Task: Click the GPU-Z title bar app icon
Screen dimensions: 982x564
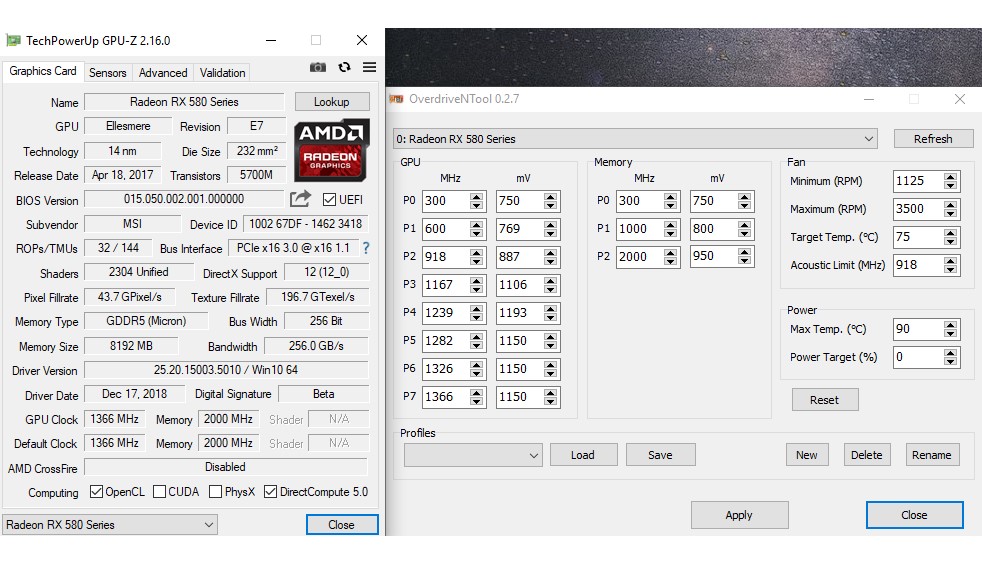Action: 13,41
